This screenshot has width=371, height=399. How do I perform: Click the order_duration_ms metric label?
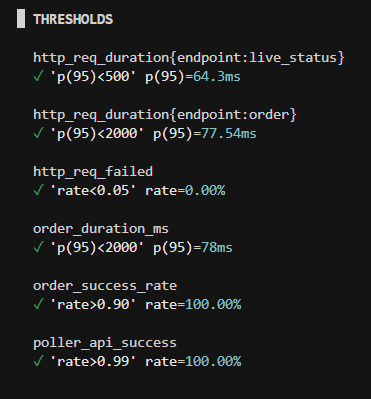[x=101, y=229]
